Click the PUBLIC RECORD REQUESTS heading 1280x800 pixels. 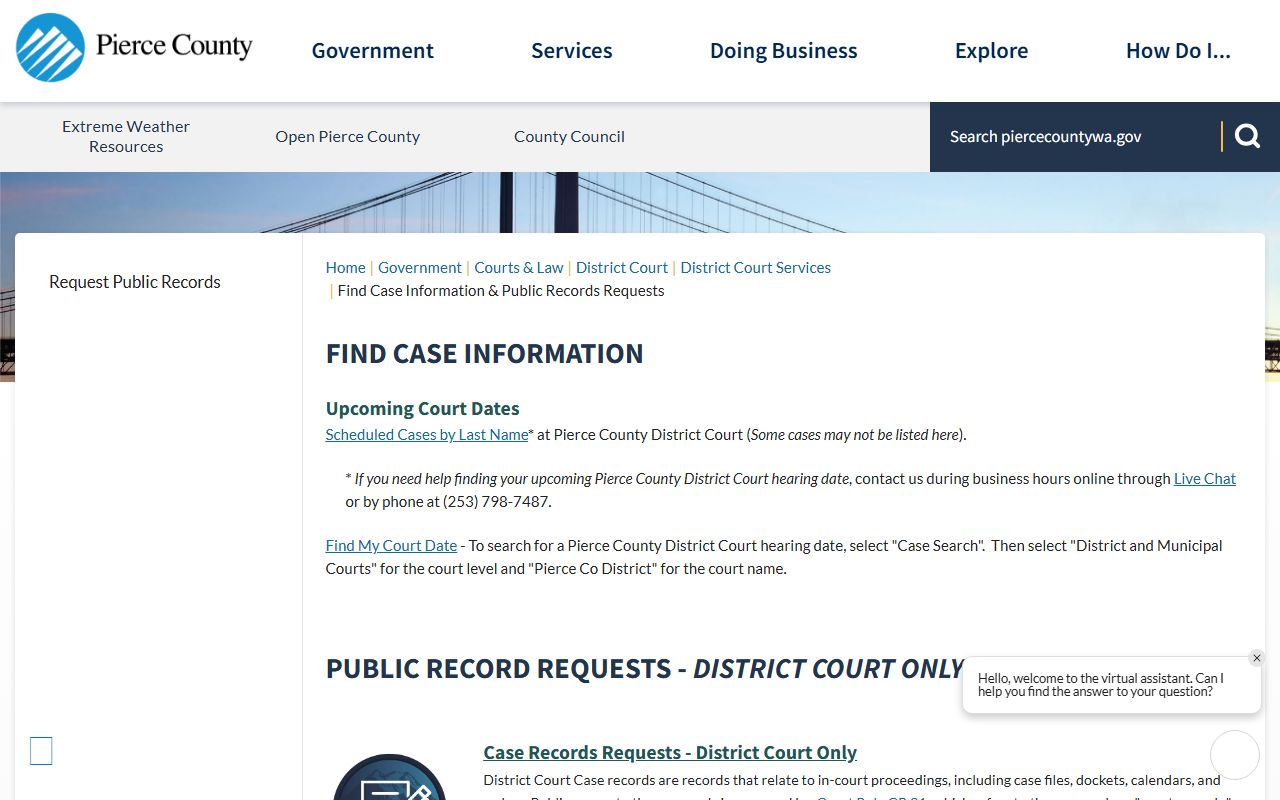pos(645,668)
